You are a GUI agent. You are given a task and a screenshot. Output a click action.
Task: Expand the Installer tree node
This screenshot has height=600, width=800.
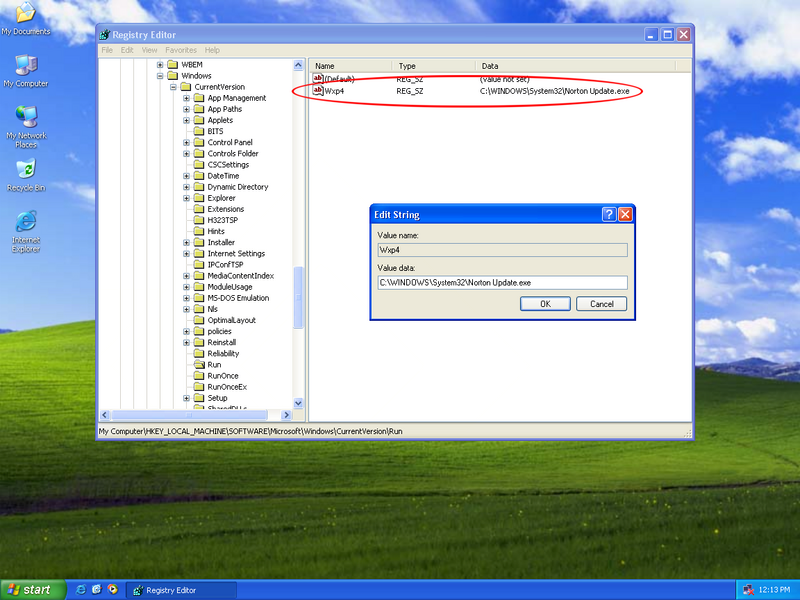[x=186, y=242]
